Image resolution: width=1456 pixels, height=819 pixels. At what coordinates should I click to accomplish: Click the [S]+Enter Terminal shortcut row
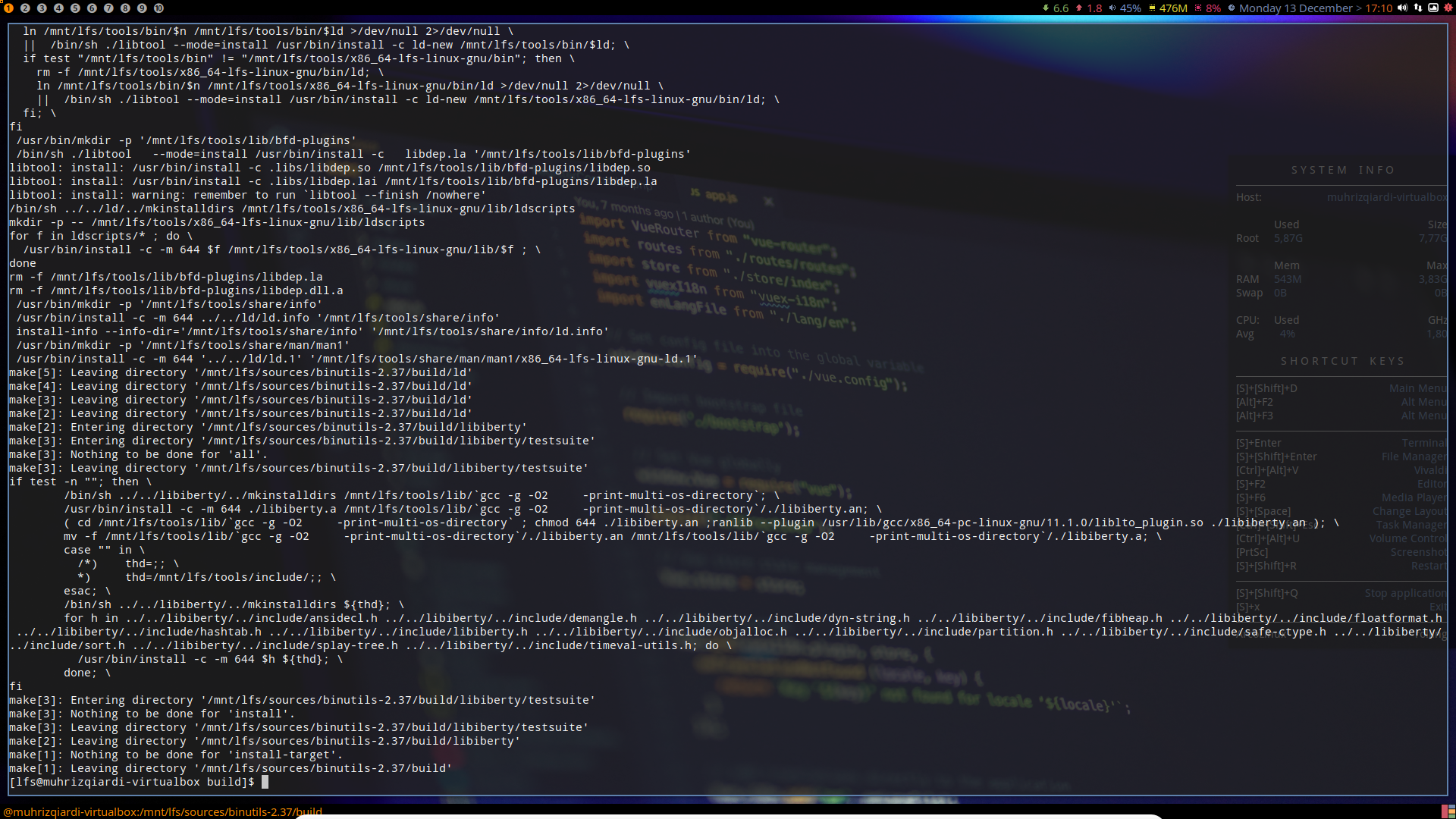click(1341, 443)
